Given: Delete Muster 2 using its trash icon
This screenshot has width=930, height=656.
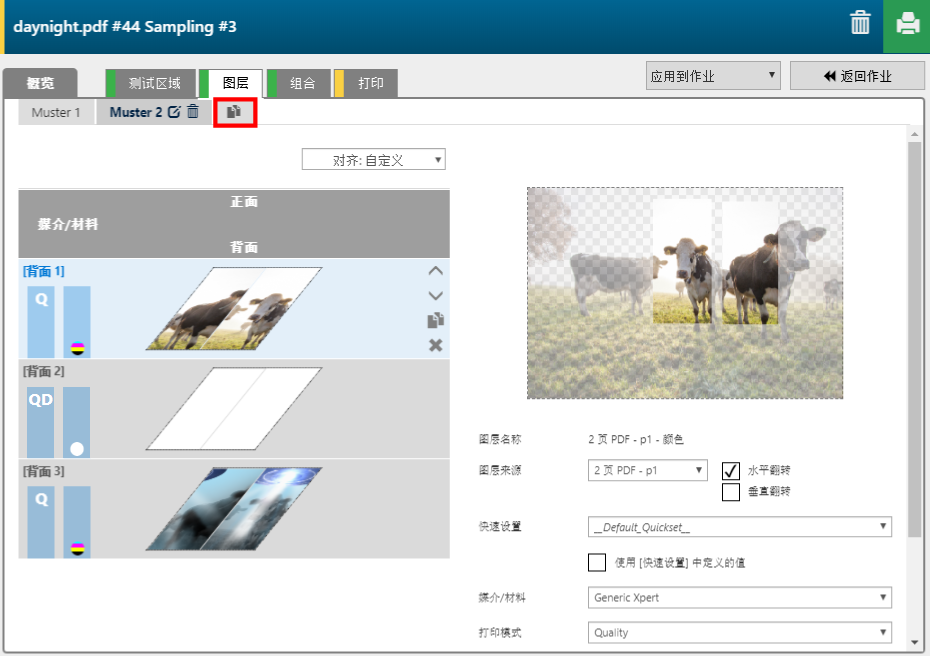Looking at the screenshot, I should point(193,112).
